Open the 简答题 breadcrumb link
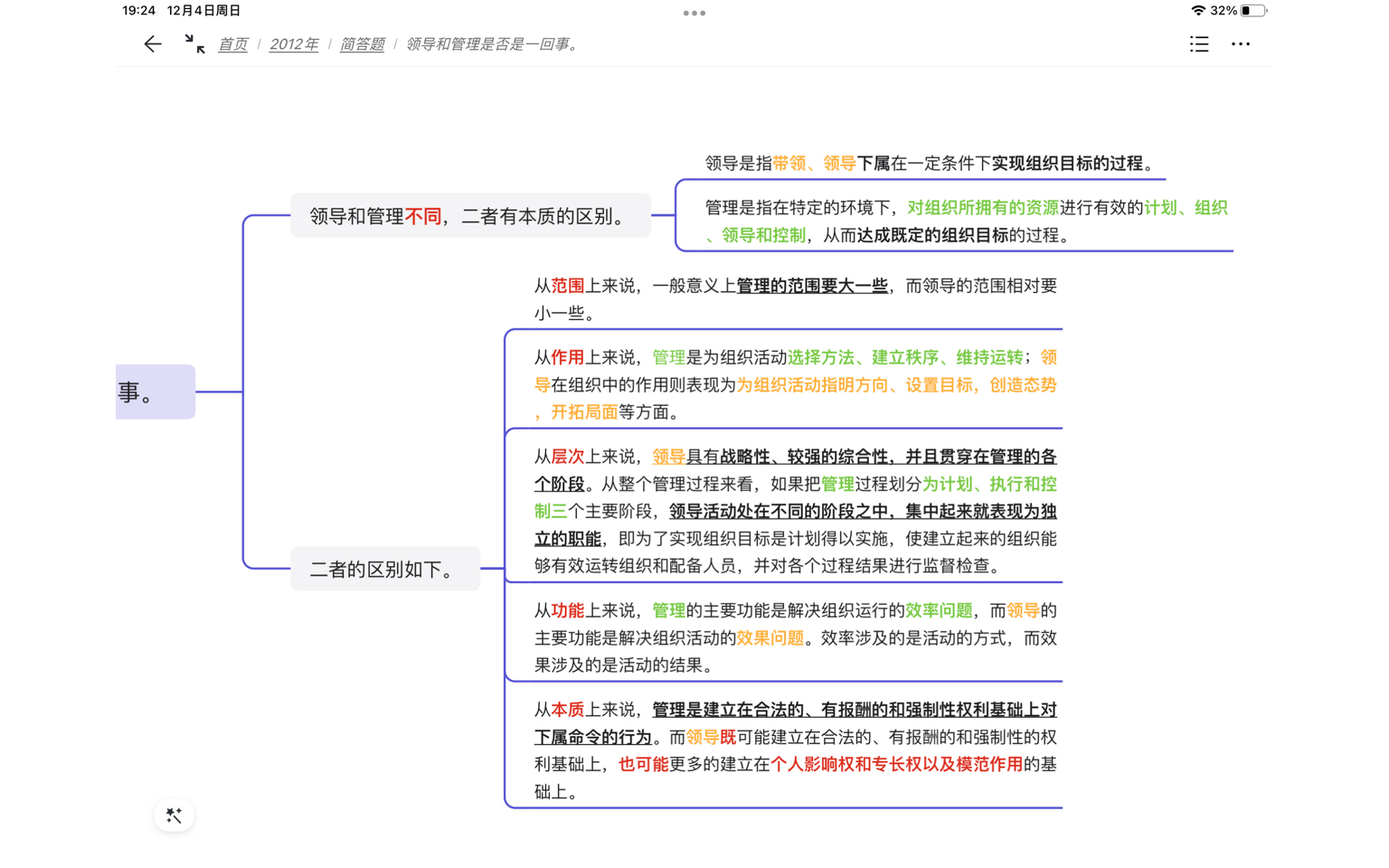This screenshot has width=1389, height=868. (362, 44)
